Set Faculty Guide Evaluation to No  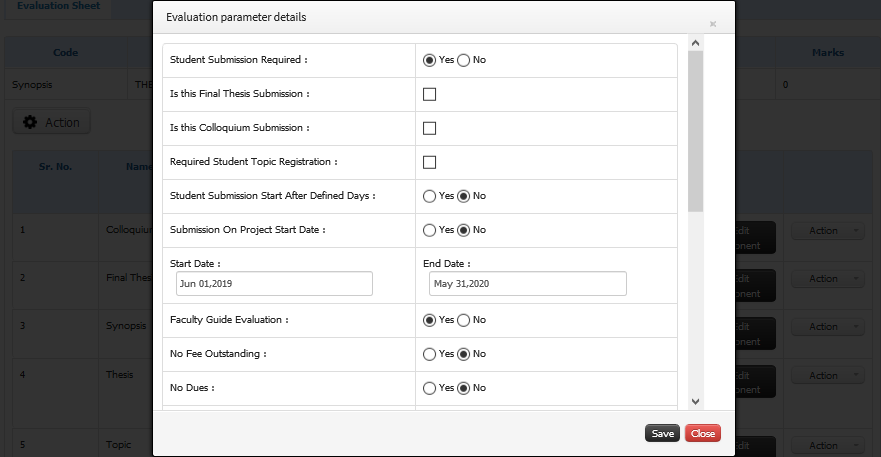tap(464, 320)
